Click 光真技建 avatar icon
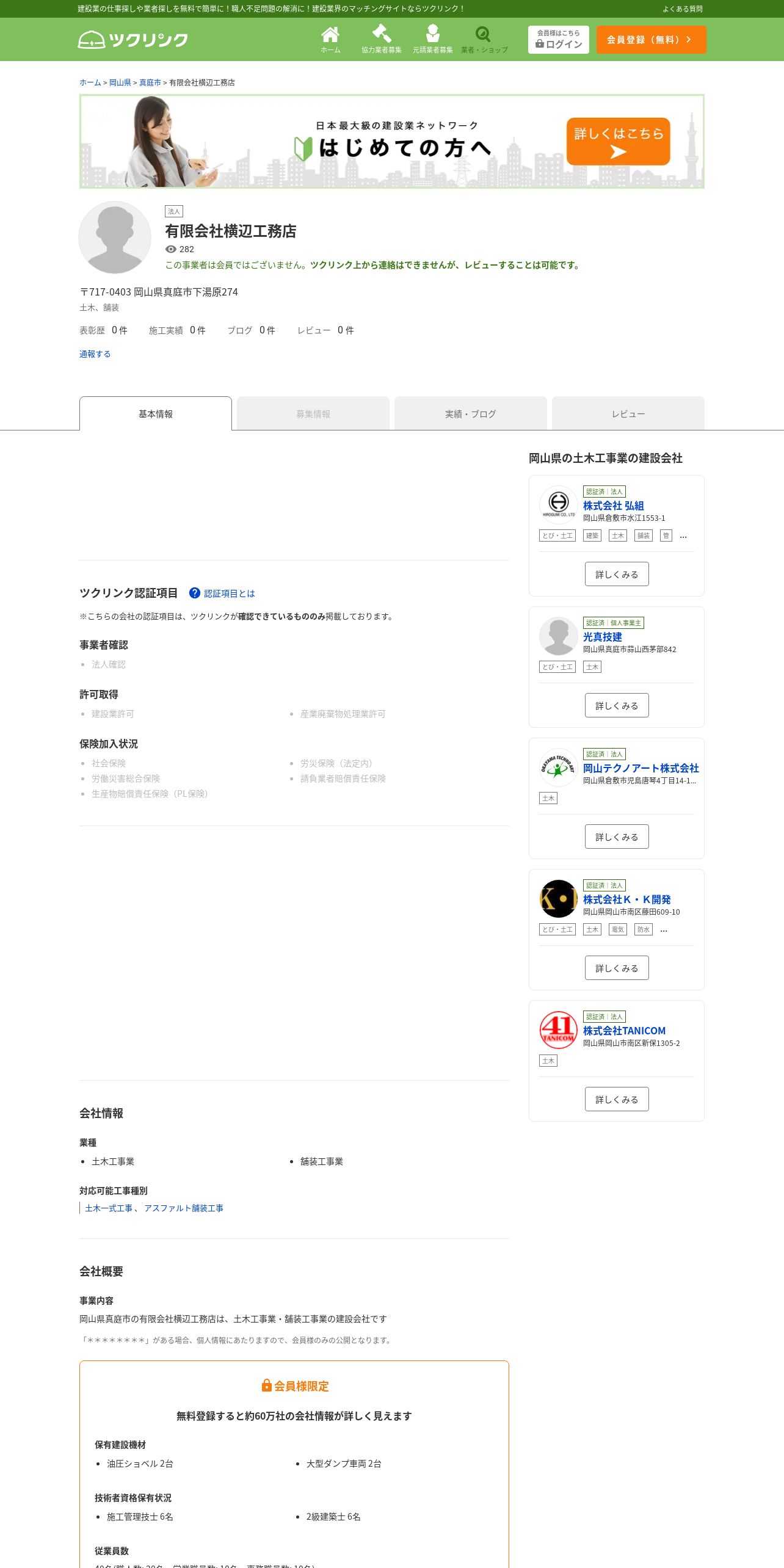The image size is (784, 1568). click(x=559, y=636)
